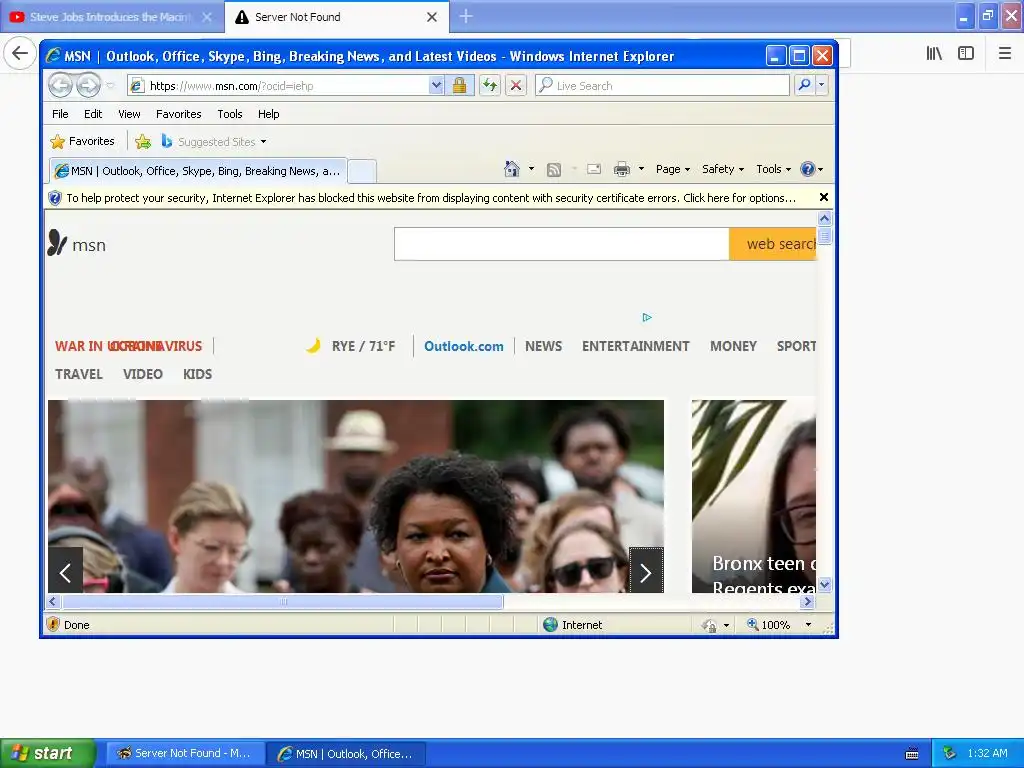Image resolution: width=1024 pixels, height=768 pixels.
Task: Click the Favorites star button
Action: click(82, 141)
